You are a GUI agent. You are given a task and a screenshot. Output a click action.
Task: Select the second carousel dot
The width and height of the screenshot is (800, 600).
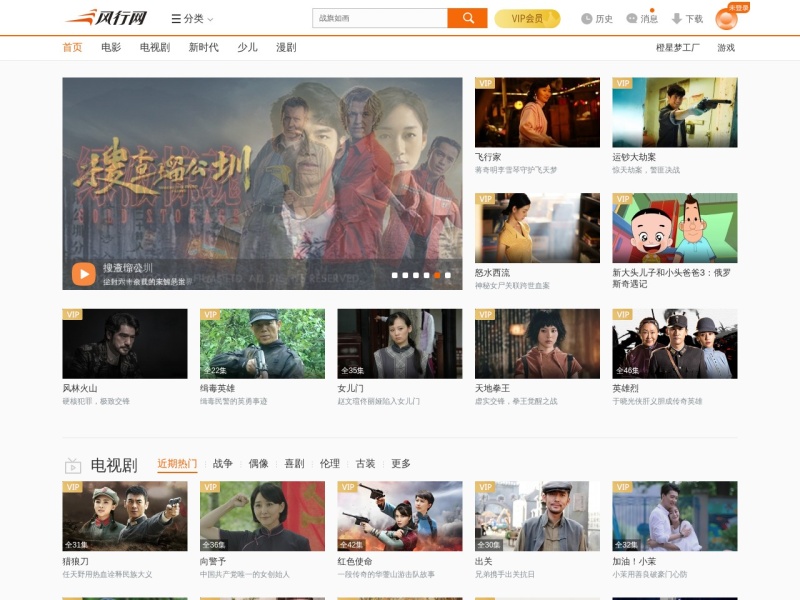point(405,275)
